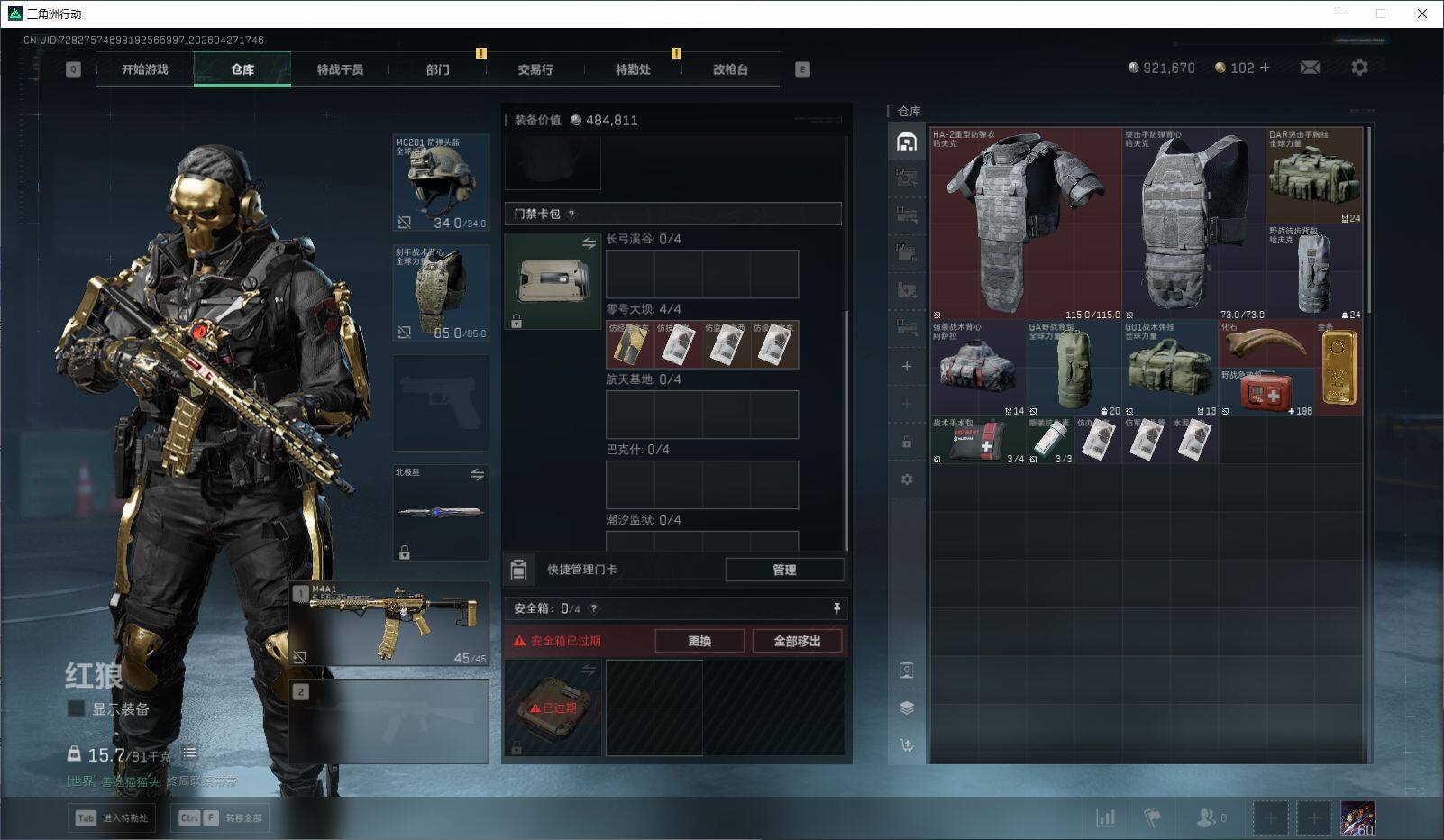Screen dimensions: 1444x840
Task: Select the empty secondary weapon slot 2
Action: tap(389, 721)
